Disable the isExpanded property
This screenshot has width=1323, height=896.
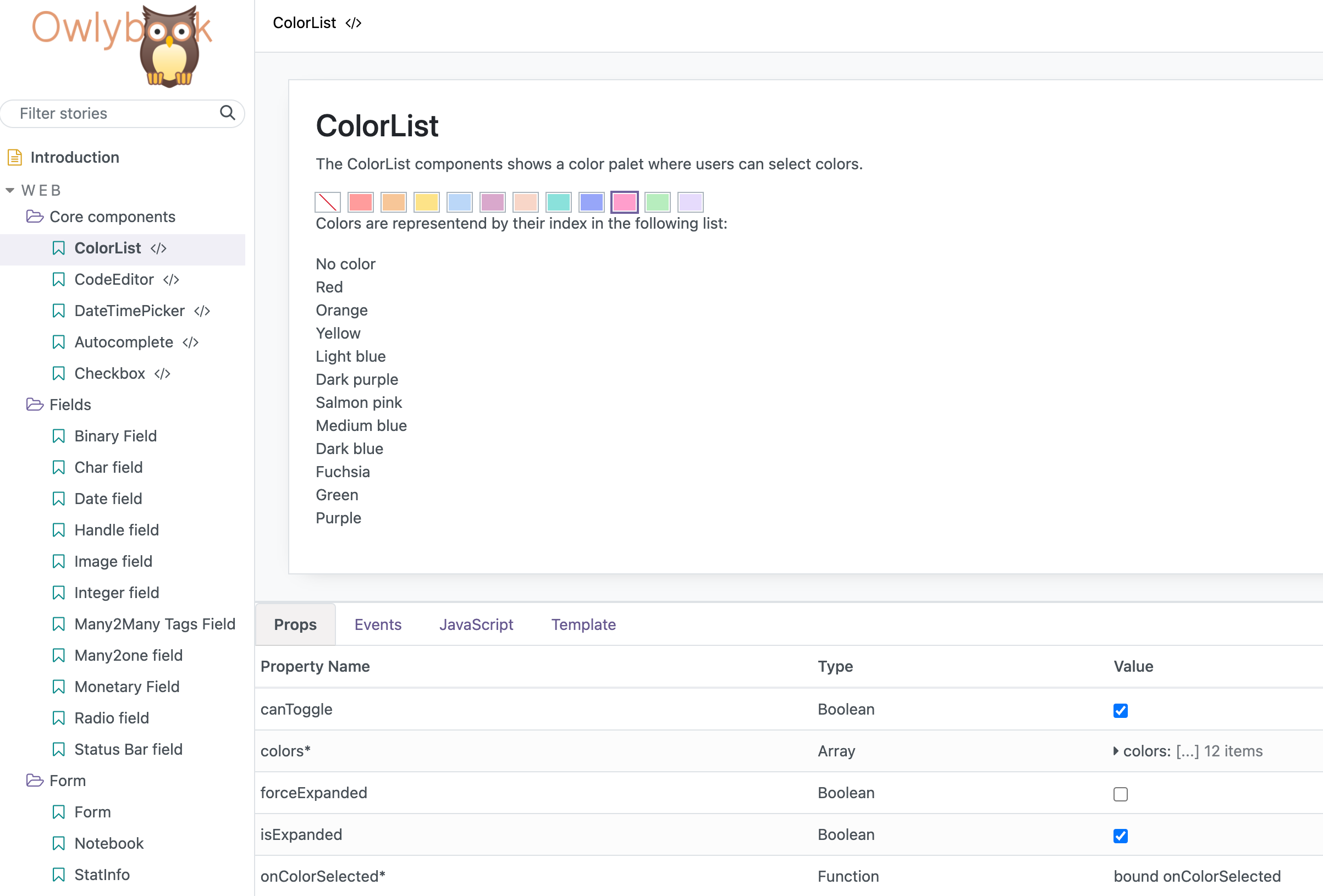click(1120, 836)
